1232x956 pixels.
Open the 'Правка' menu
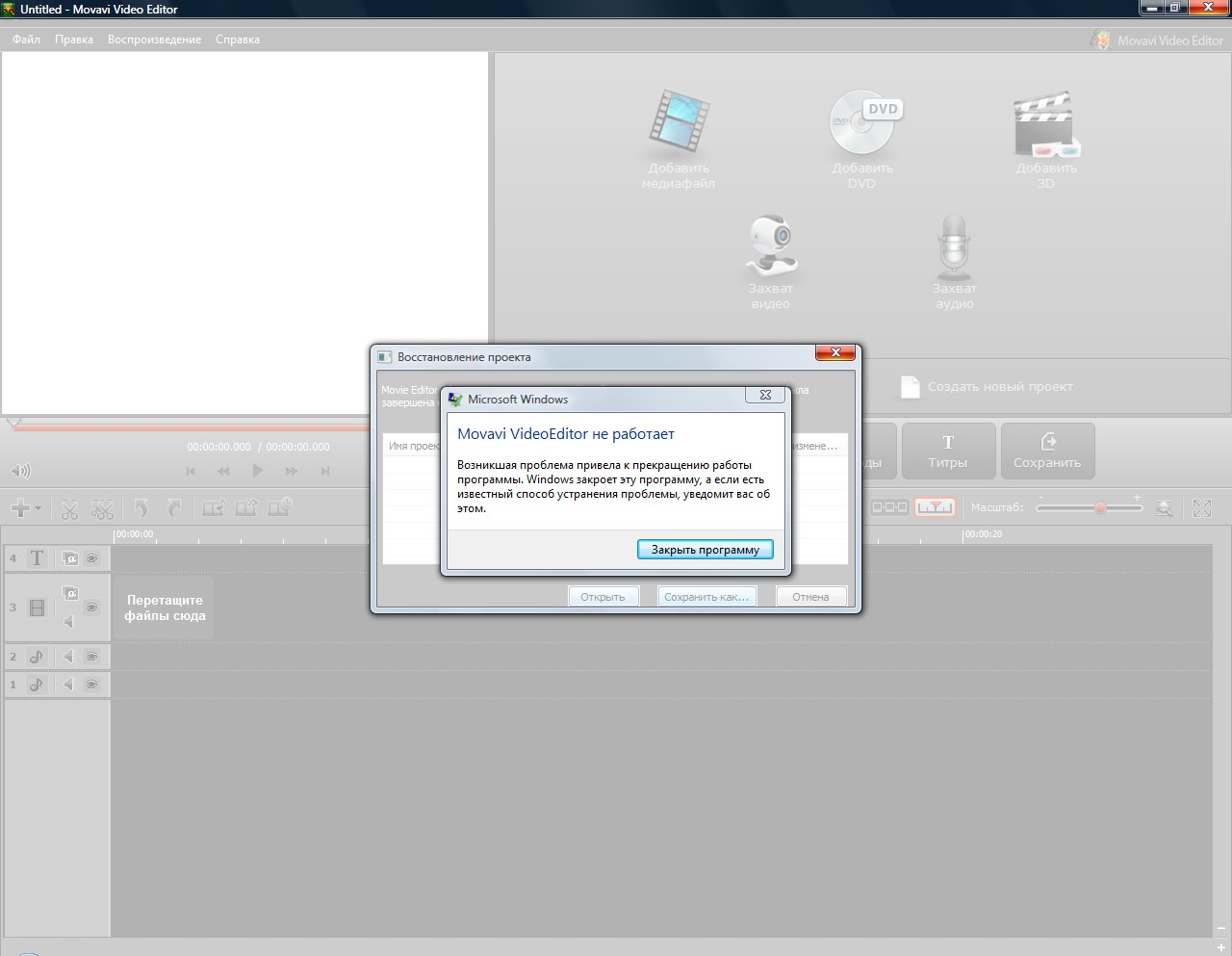click(74, 39)
